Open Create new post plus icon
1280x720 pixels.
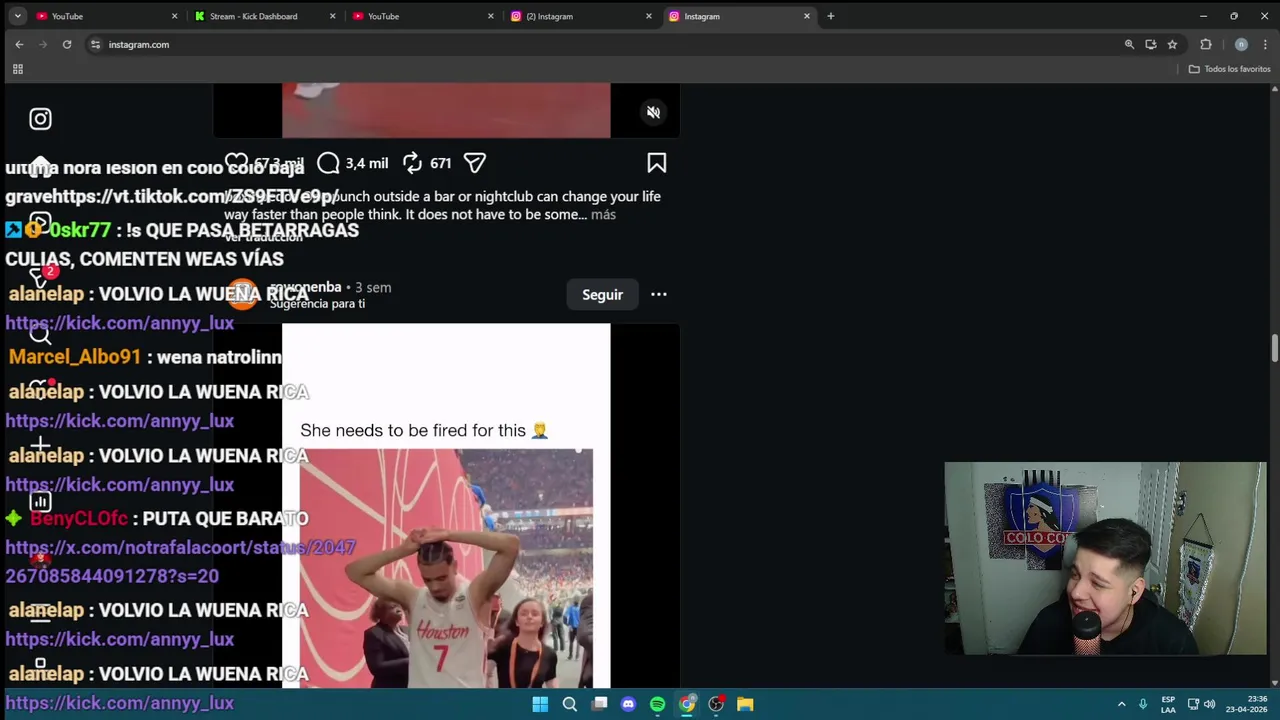pos(40,444)
